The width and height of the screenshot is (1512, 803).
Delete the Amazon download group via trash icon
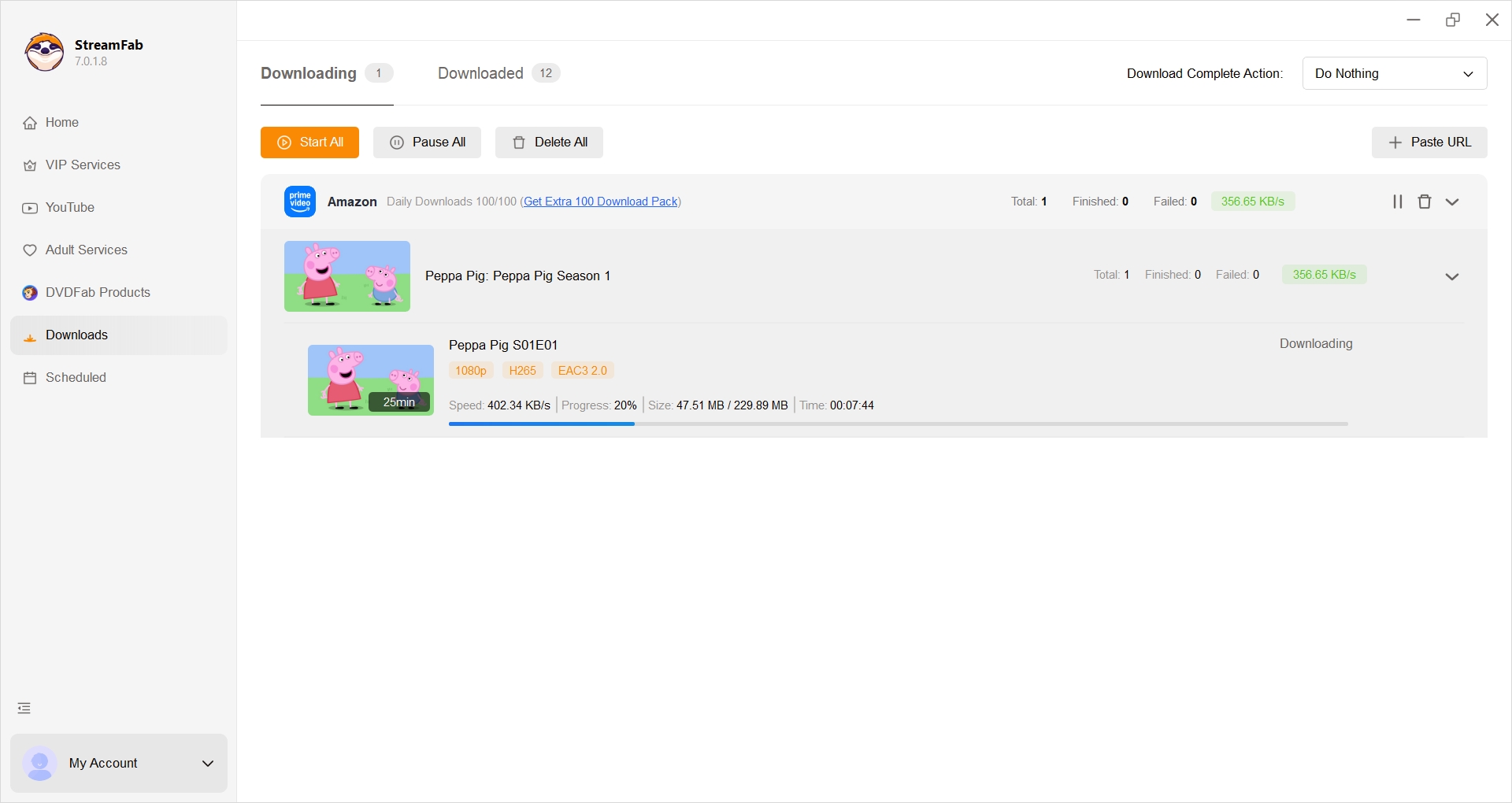pos(1425,202)
